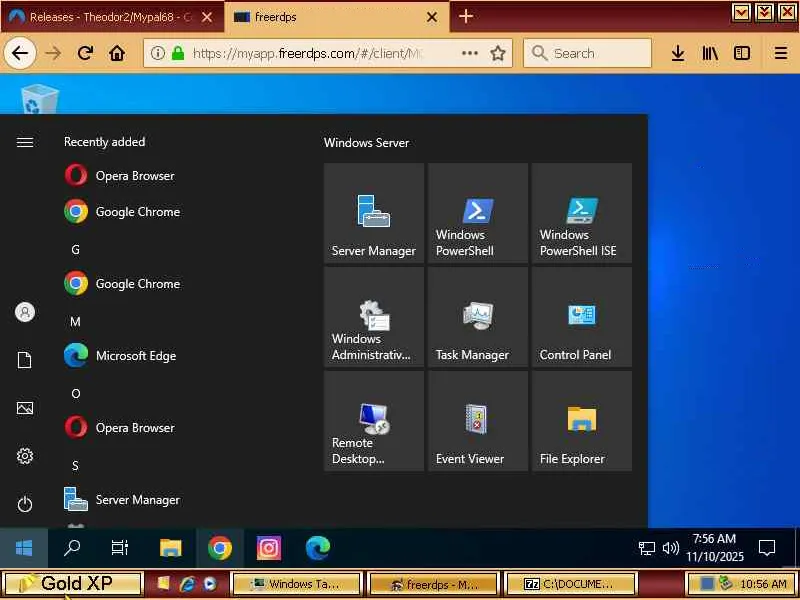
Task: Open Windows Administrative Tools tile
Action: 374,317
